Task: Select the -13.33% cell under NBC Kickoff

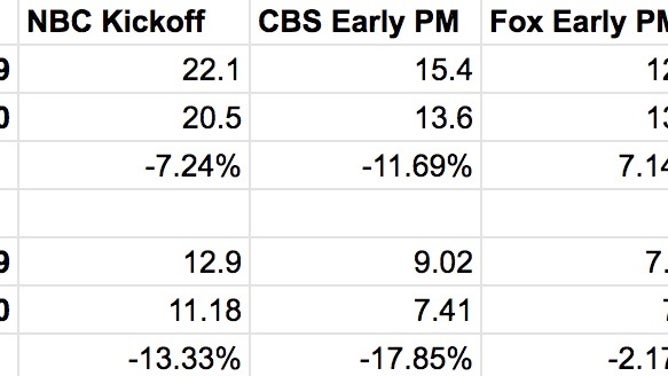Action: point(134,356)
